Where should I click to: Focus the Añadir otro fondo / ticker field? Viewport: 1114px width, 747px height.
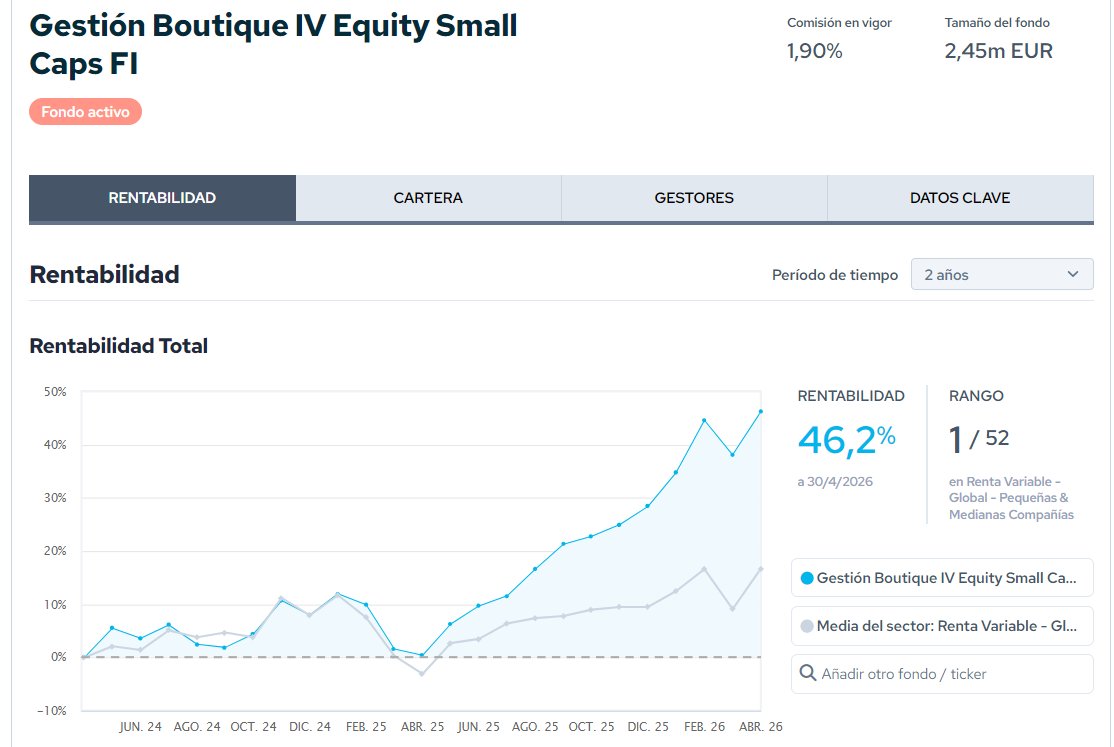(942, 674)
